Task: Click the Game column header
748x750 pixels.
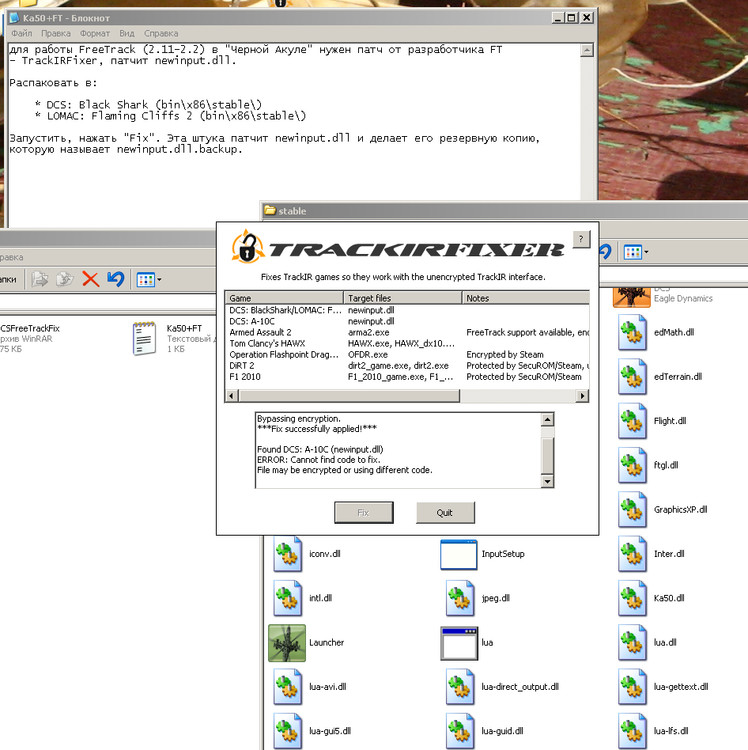Action: click(x=284, y=298)
